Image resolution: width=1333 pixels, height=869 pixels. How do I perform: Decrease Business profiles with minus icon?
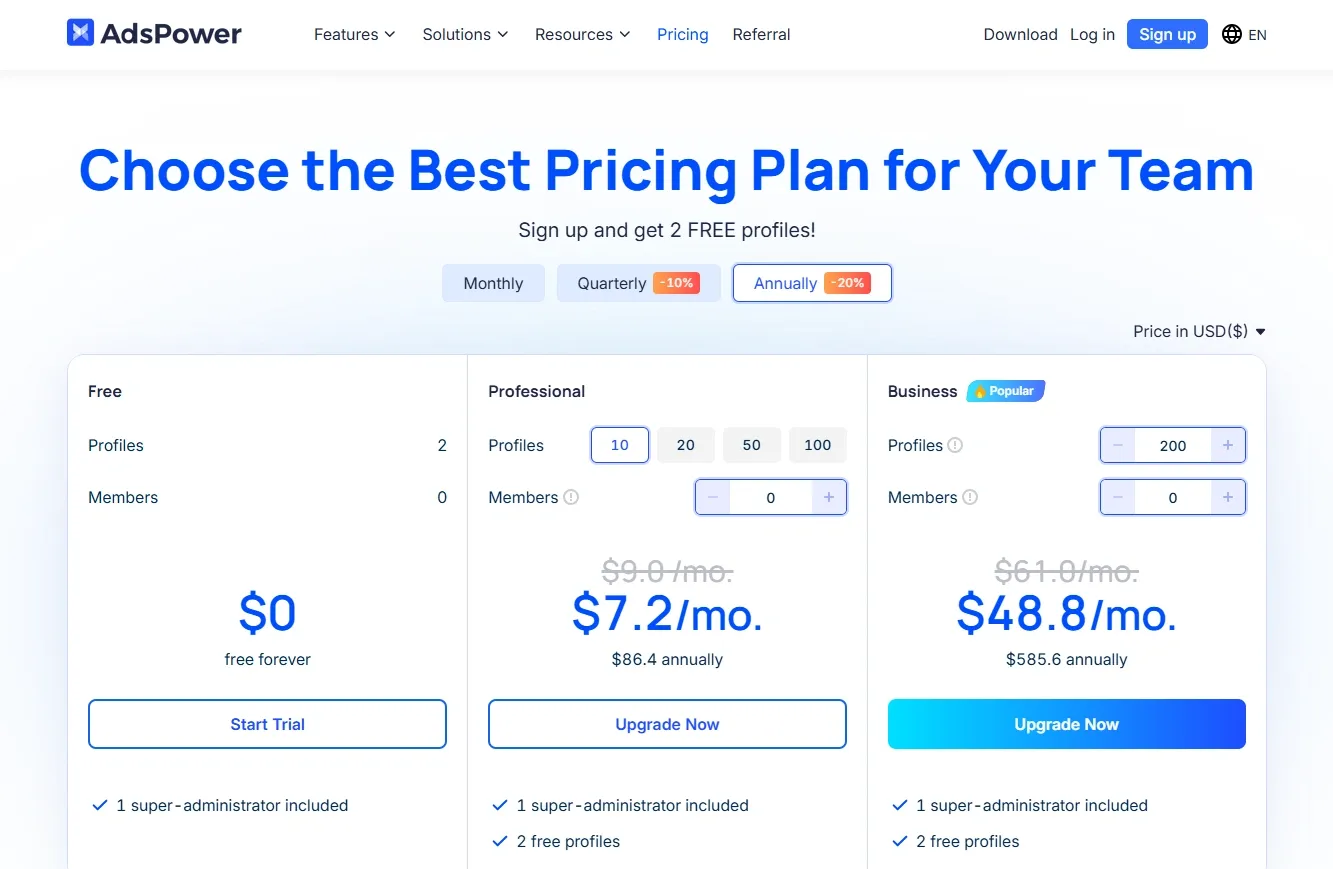click(1118, 445)
